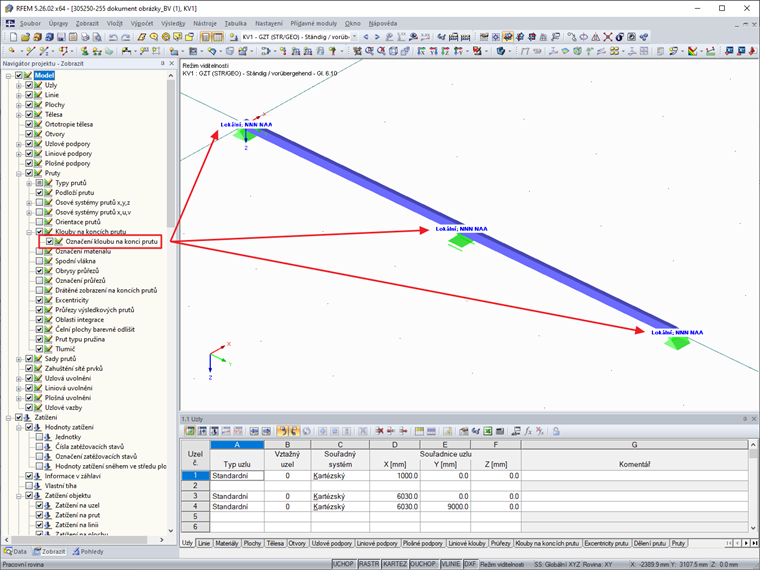Open the Výsledky menu
760x570 pixels.
pyautogui.click(x=173, y=23)
